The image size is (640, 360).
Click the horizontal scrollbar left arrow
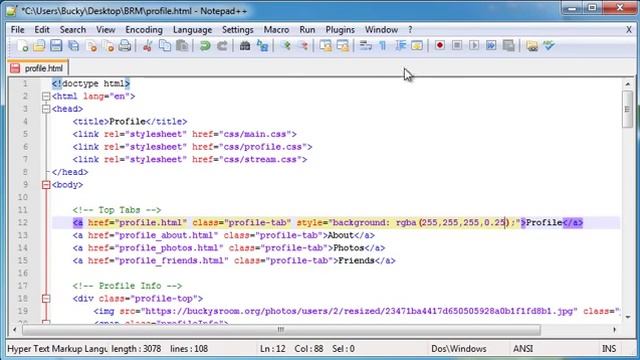(15, 329)
